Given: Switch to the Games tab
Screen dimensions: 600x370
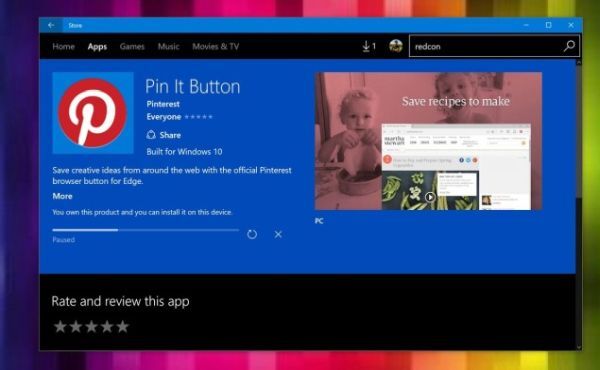Looking at the screenshot, I should 132,47.
